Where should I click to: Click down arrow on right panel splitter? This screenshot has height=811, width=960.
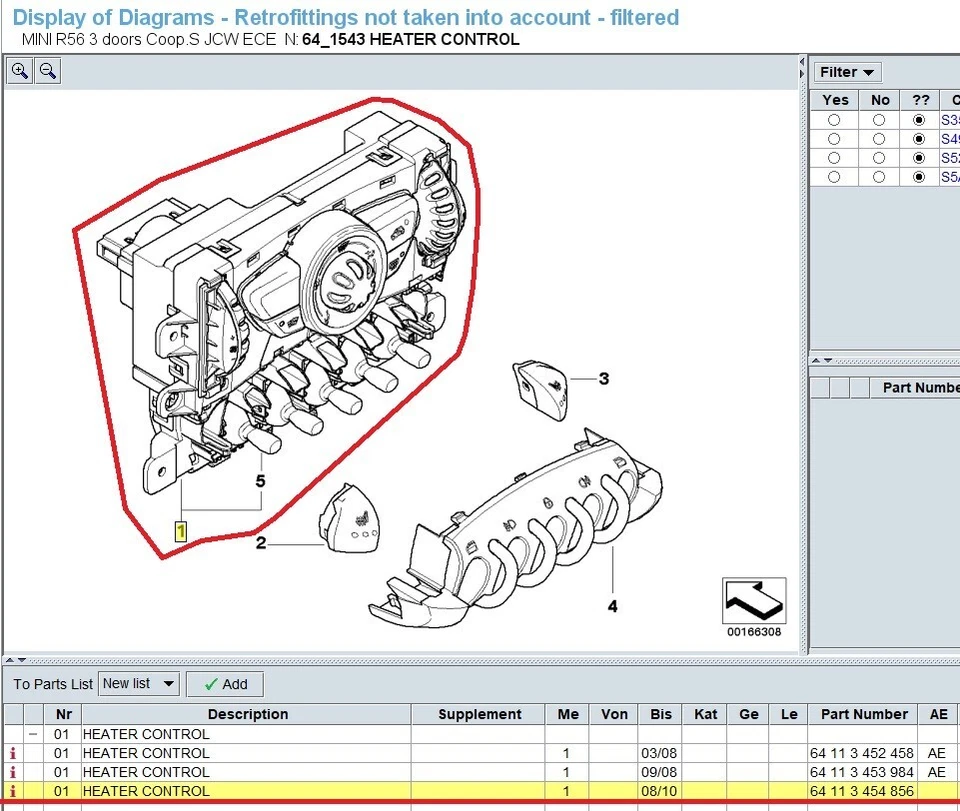point(828,361)
